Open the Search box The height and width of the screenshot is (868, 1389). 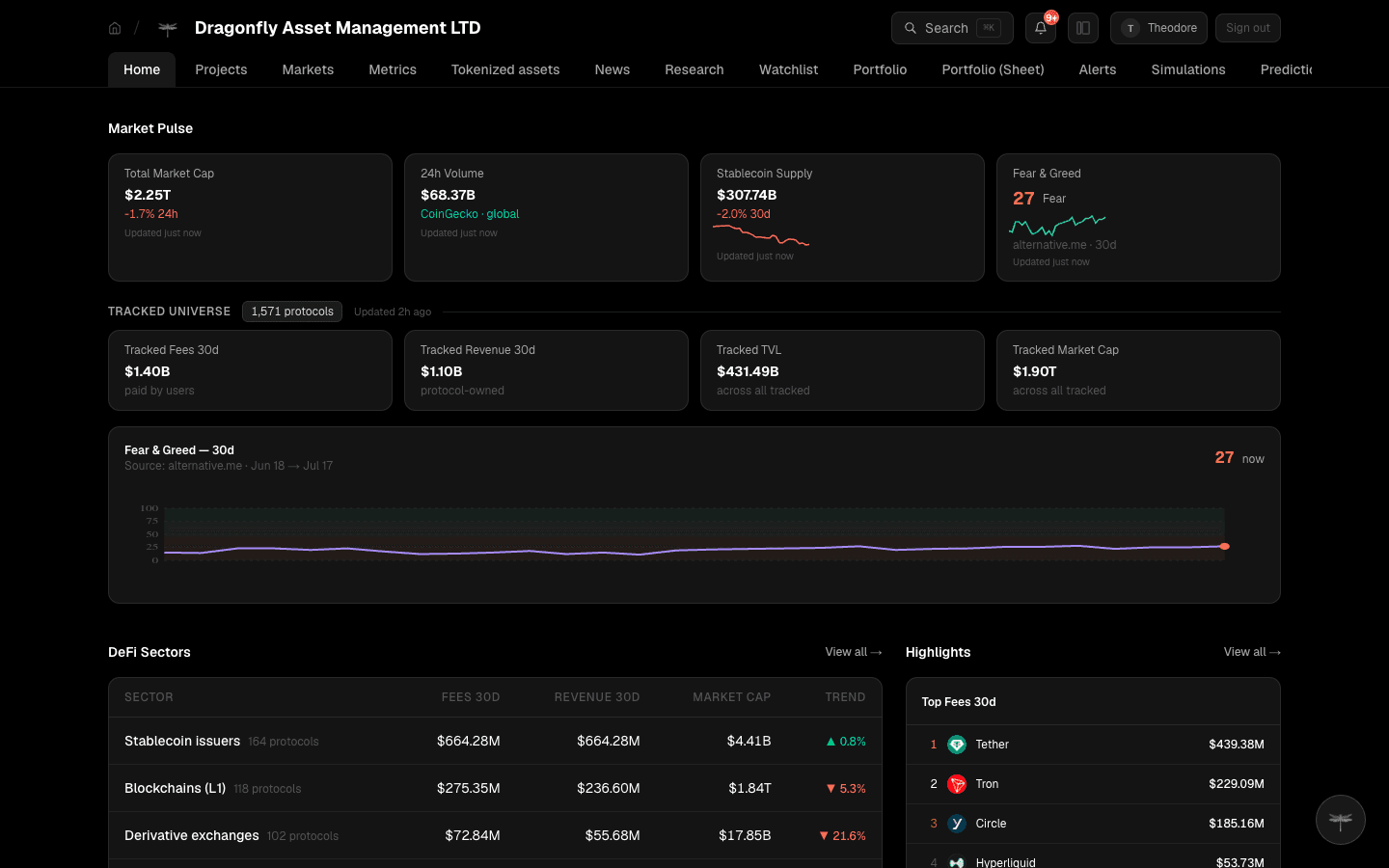(952, 28)
